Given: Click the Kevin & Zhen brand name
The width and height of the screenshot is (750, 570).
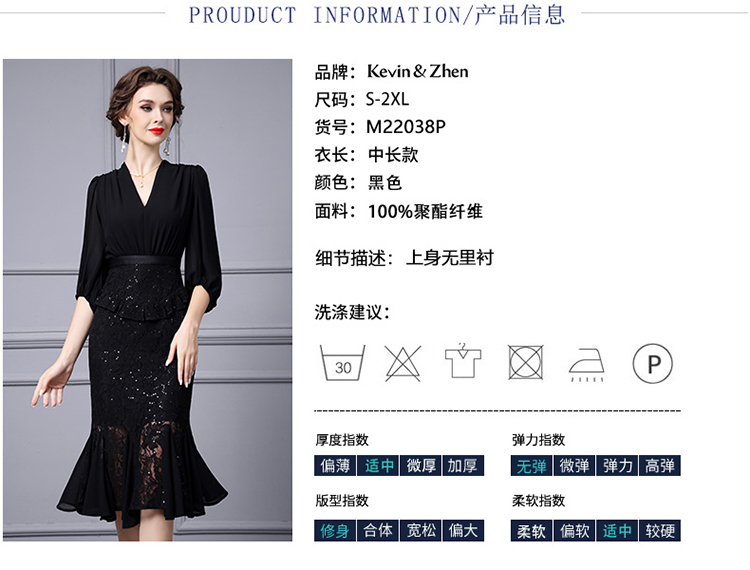Looking at the screenshot, I should click(417, 71).
